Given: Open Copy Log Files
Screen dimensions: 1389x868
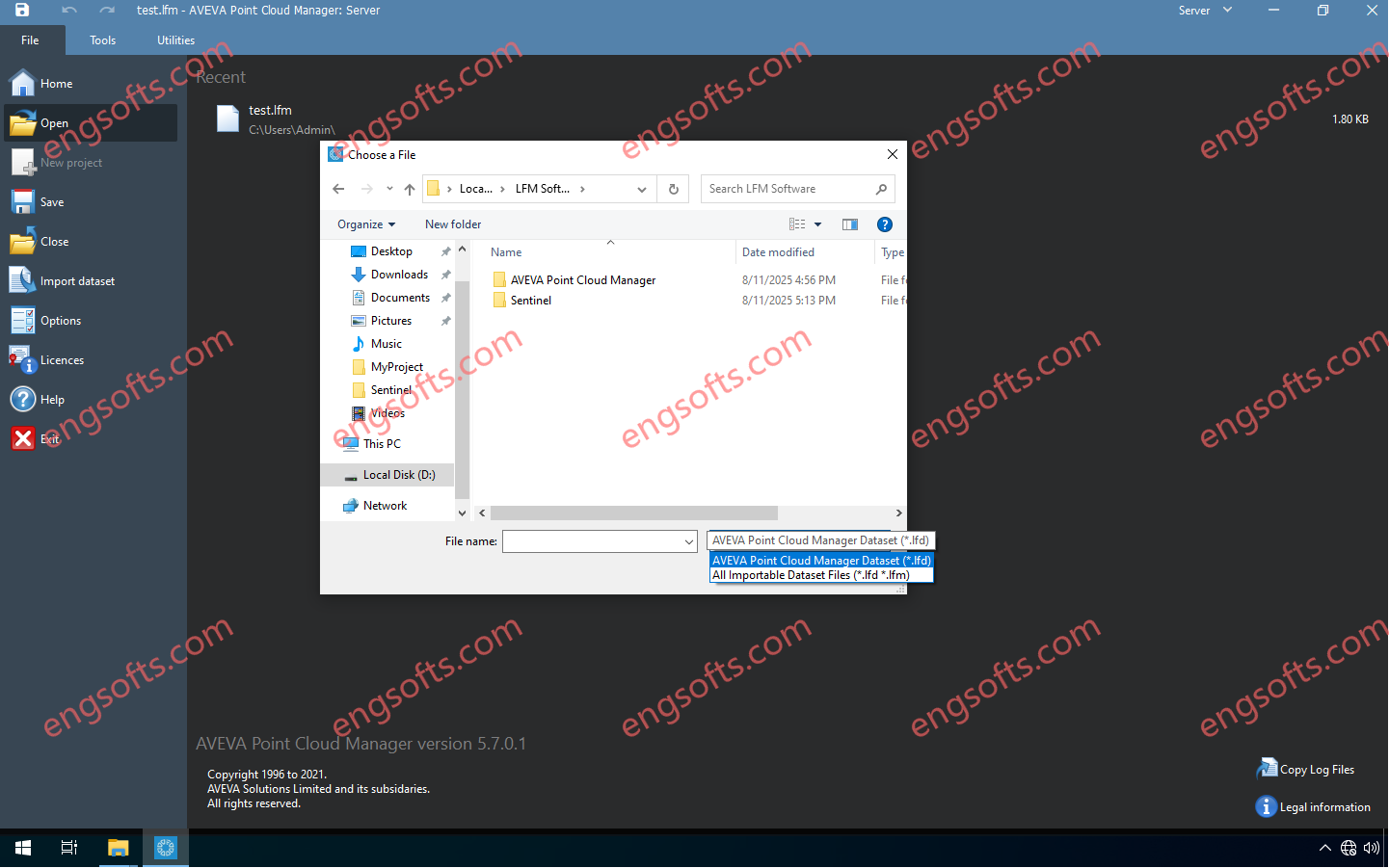Looking at the screenshot, I should pos(1306,769).
